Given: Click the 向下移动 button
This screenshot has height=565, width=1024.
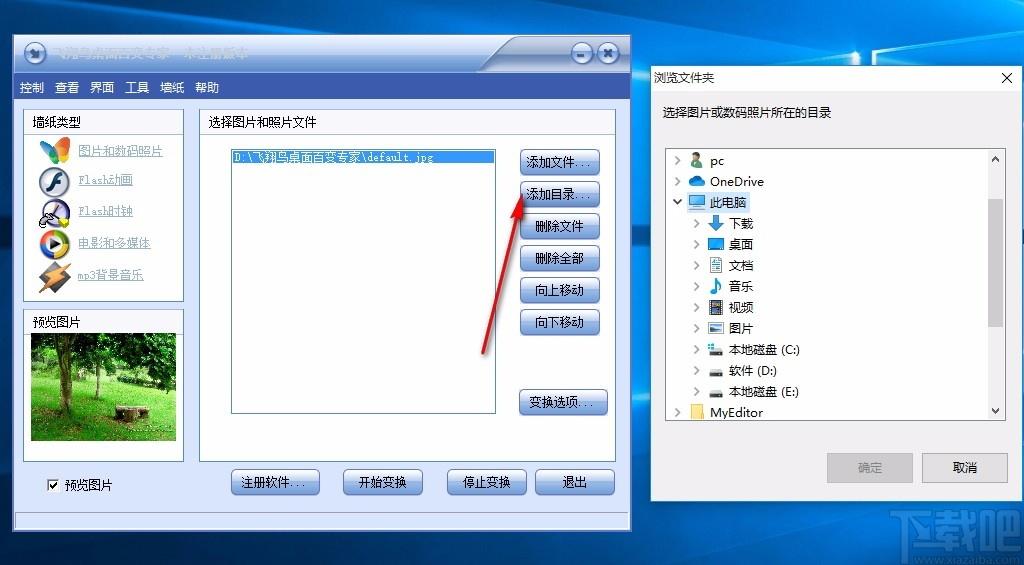Looking at the screenshot, I should (560, 323).
